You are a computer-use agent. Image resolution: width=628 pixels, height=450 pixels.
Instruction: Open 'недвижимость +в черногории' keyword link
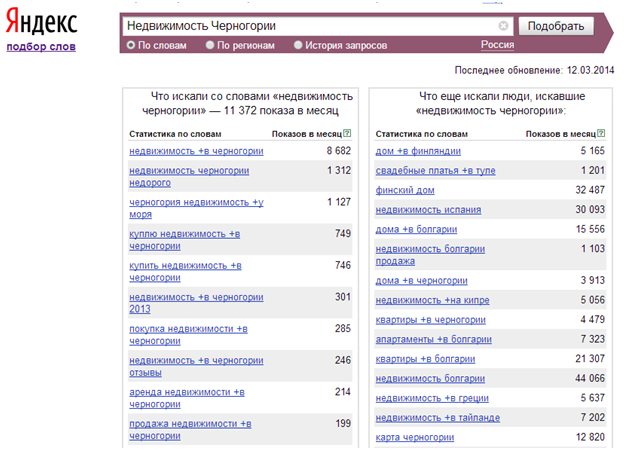click(196, 151)
